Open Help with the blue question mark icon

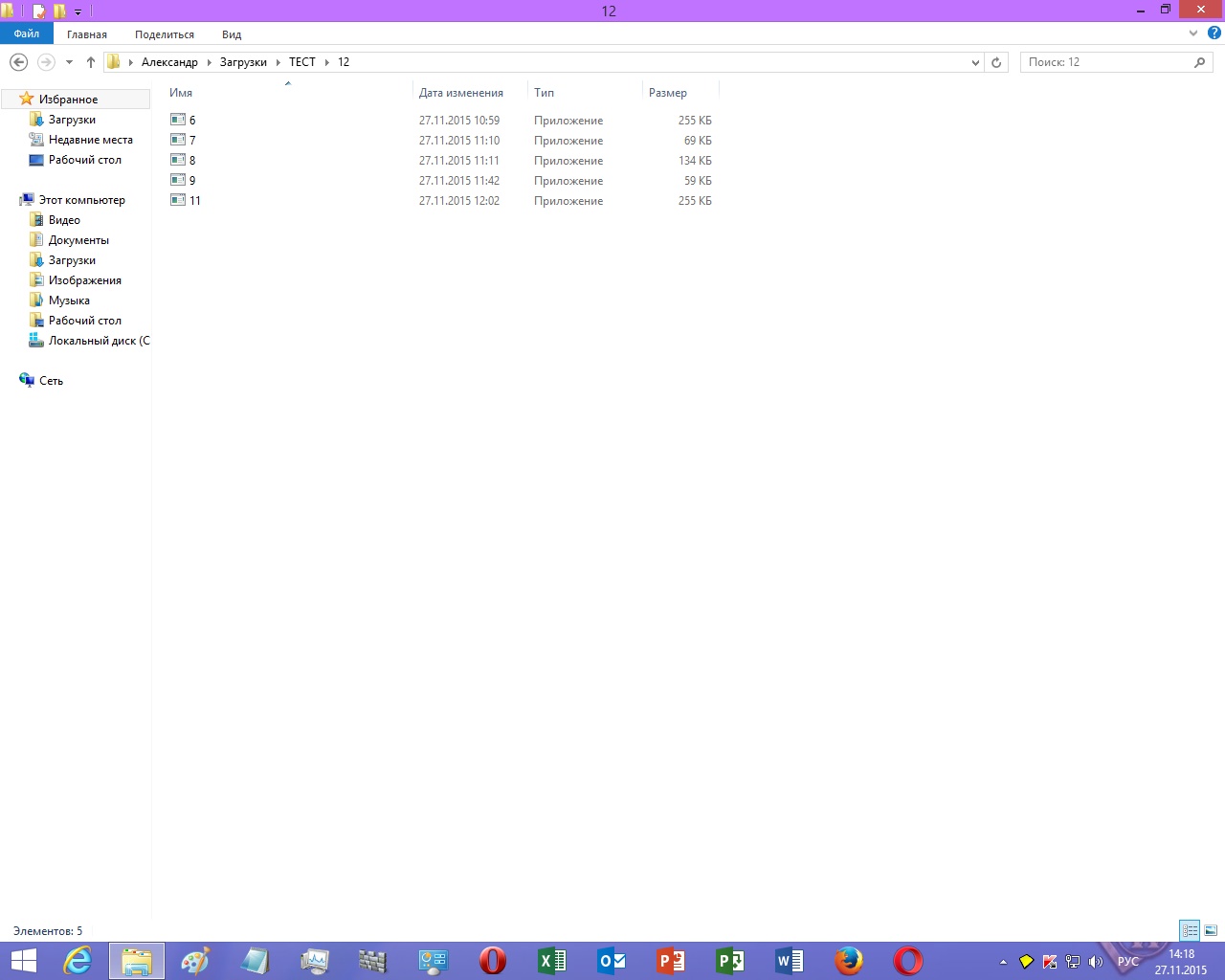click(1214, 33)
